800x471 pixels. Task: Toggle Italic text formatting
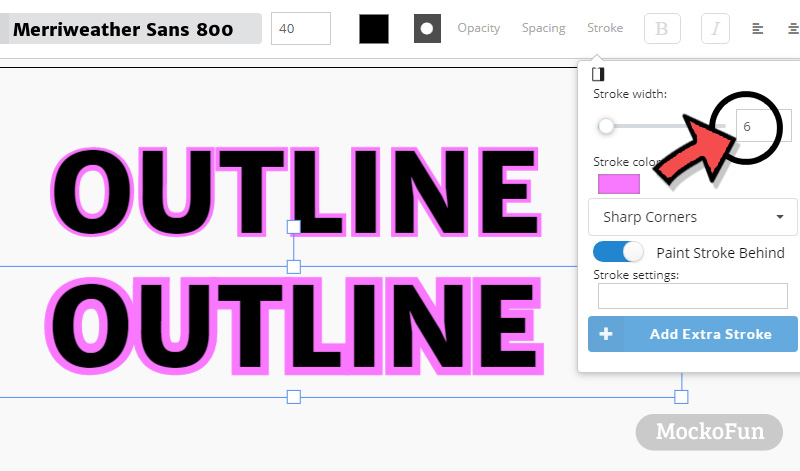[715, 29]
